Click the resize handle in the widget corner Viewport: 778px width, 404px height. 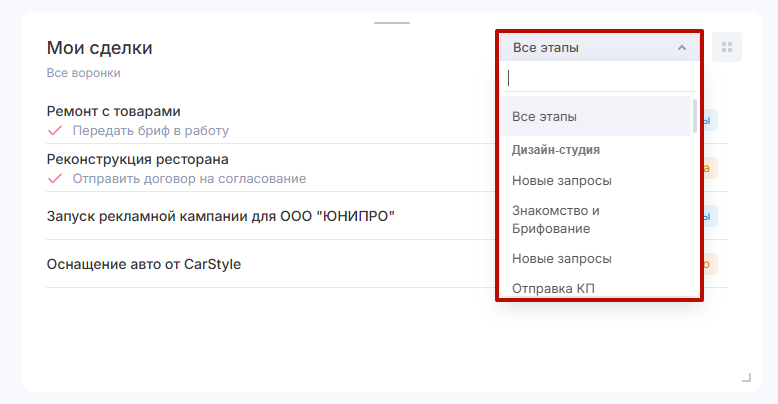(x=746, y=377)
